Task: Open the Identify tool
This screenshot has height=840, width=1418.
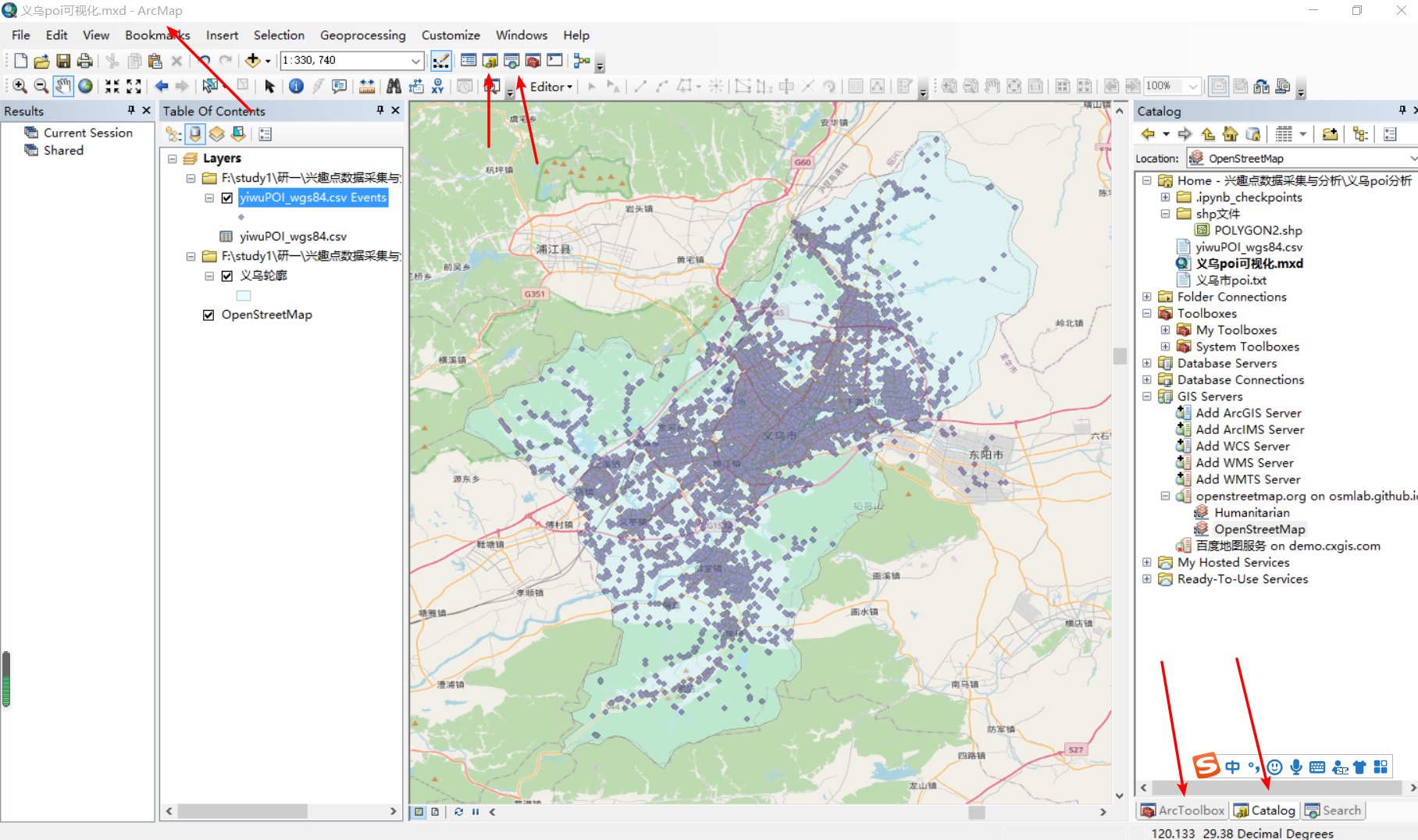Action: pos(295,86)
